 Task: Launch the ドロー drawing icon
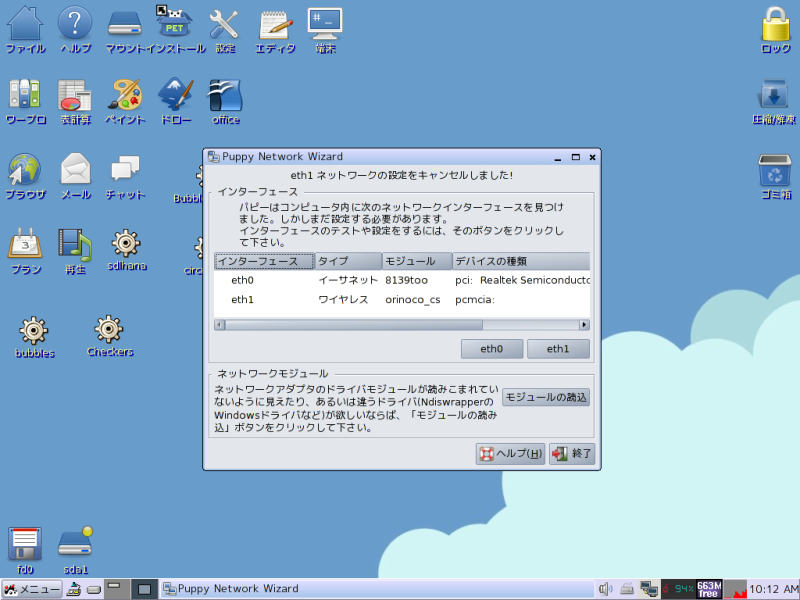(x=176, y=93)
